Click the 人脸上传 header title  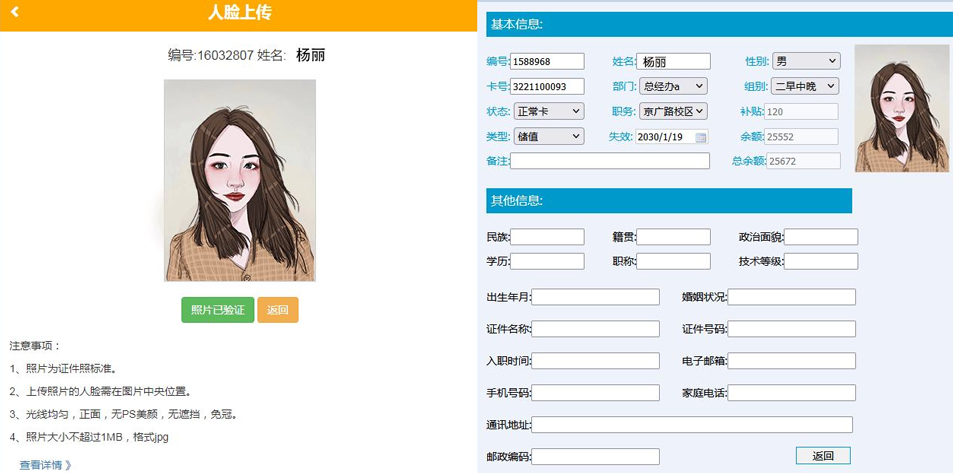(239, 12)
